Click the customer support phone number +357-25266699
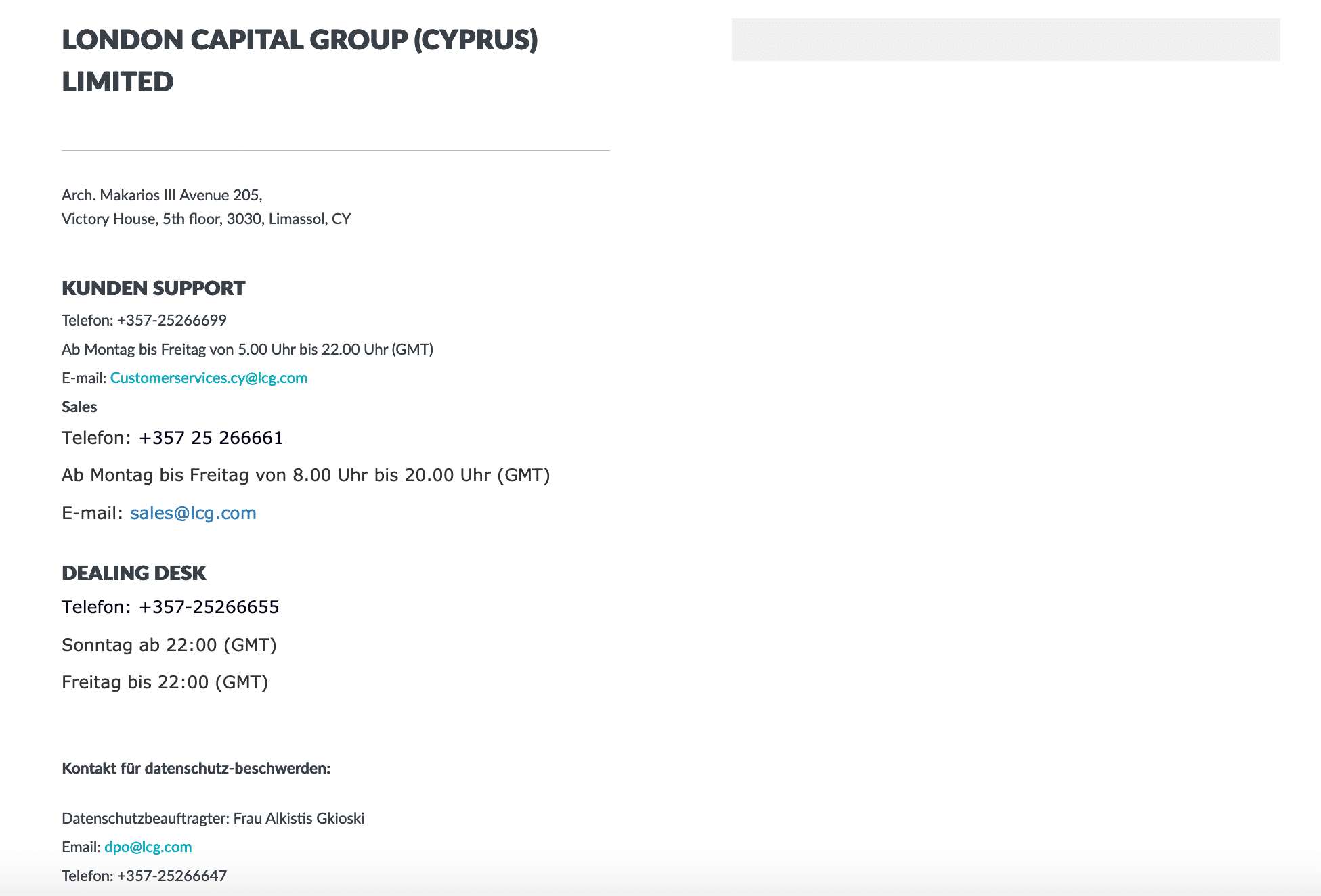This screenshot has width=1321, height=896. click(x=171, y=320)
